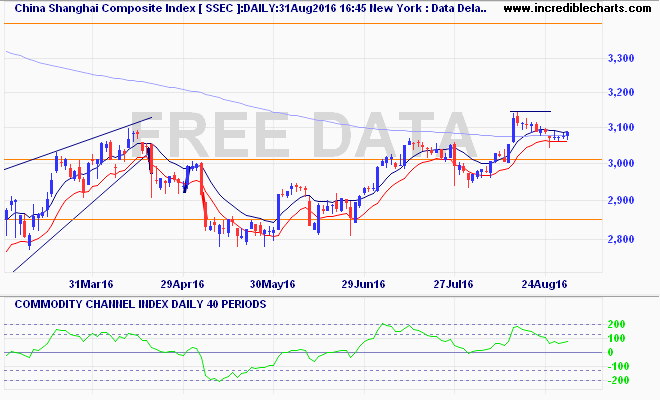Image resolution: width=660 pixels, height=400 pixels.
Task: Click the 2,800 price axis label
Action: 622,240
